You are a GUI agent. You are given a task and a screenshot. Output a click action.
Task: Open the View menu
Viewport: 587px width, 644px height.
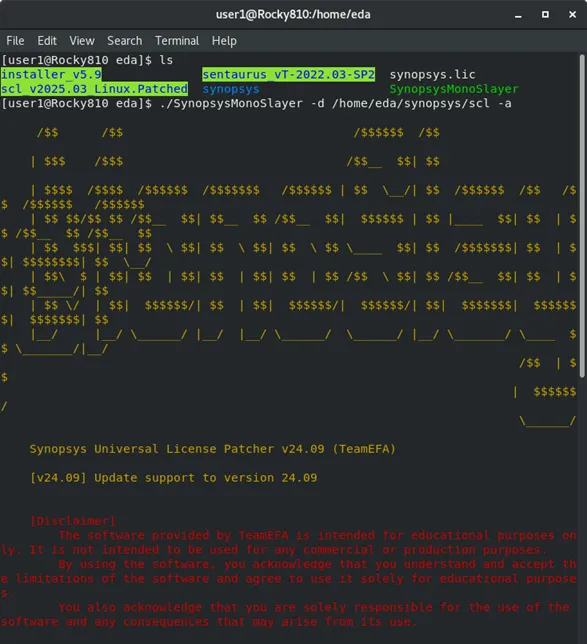pyautogui.click(x=82, y=41)
